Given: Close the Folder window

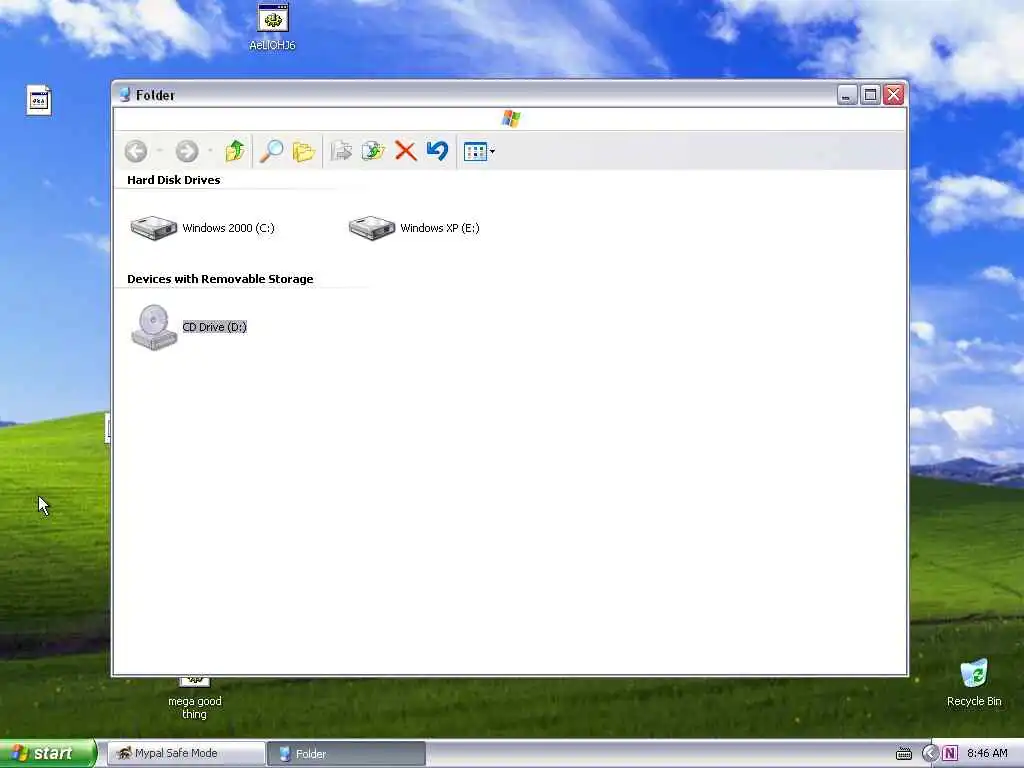Looking at the screenshot, I should (x=893, y=95).
